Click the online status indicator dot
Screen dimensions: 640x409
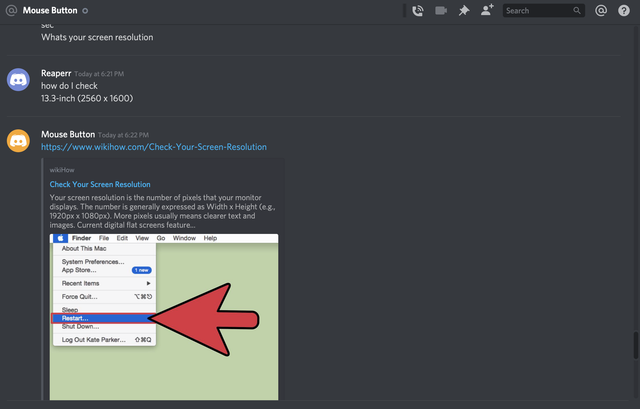(x=85, y=11)
